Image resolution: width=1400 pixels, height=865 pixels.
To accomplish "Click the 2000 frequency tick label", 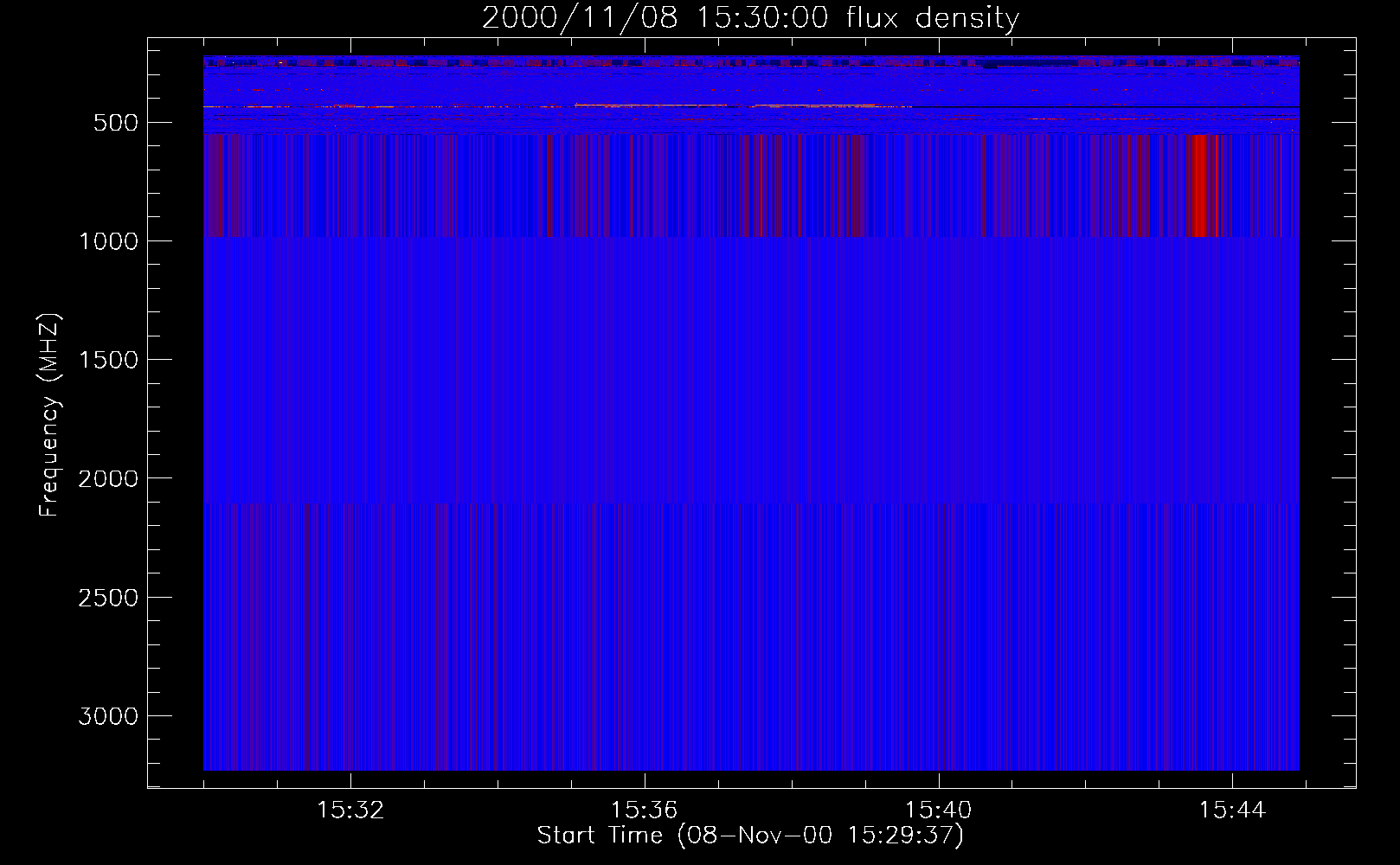I will tap(108, 478).
